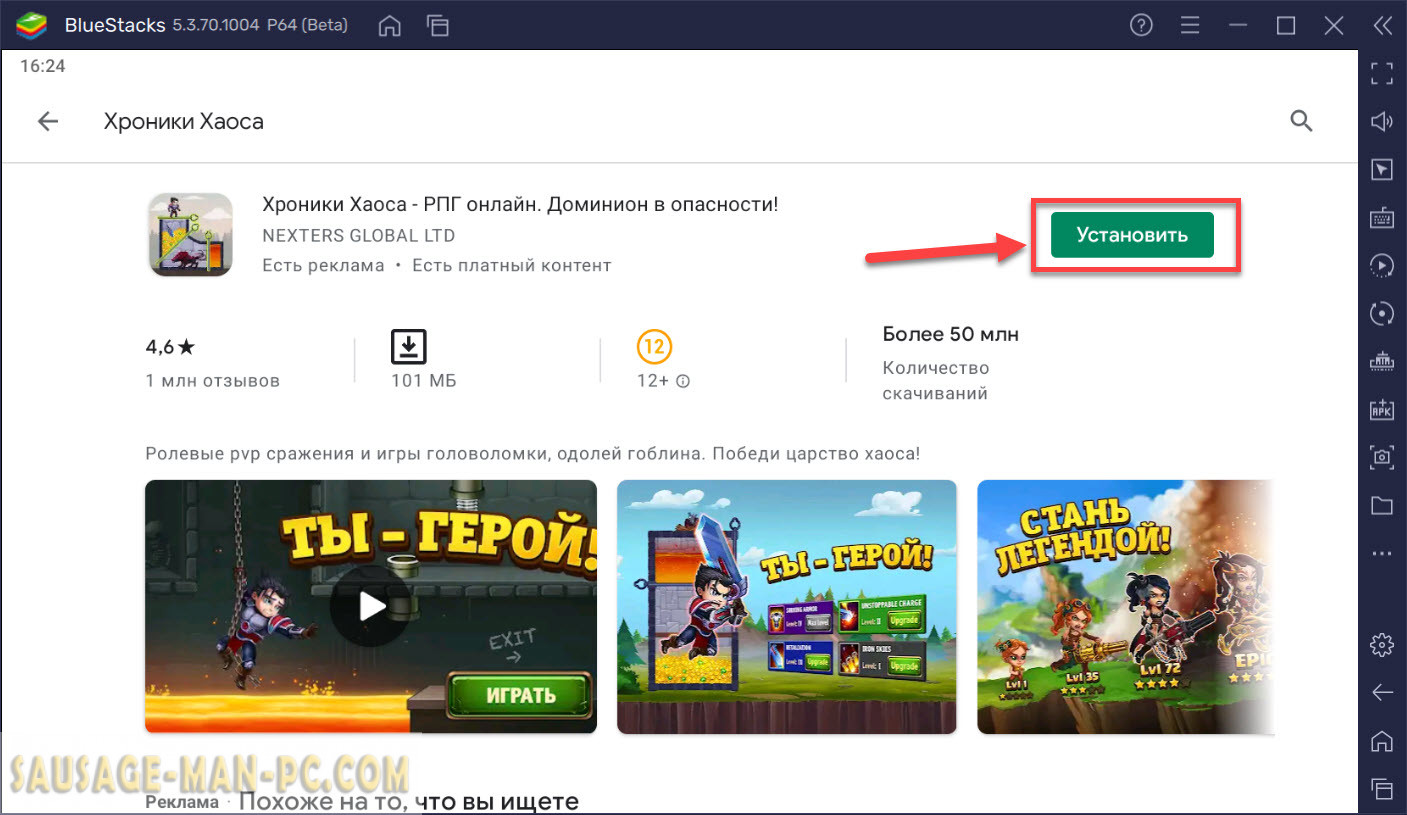
Task: Open the СТАНЬ ЛЕГЕНДОЙ screenshot
Action: click(x=1125, y=607)
